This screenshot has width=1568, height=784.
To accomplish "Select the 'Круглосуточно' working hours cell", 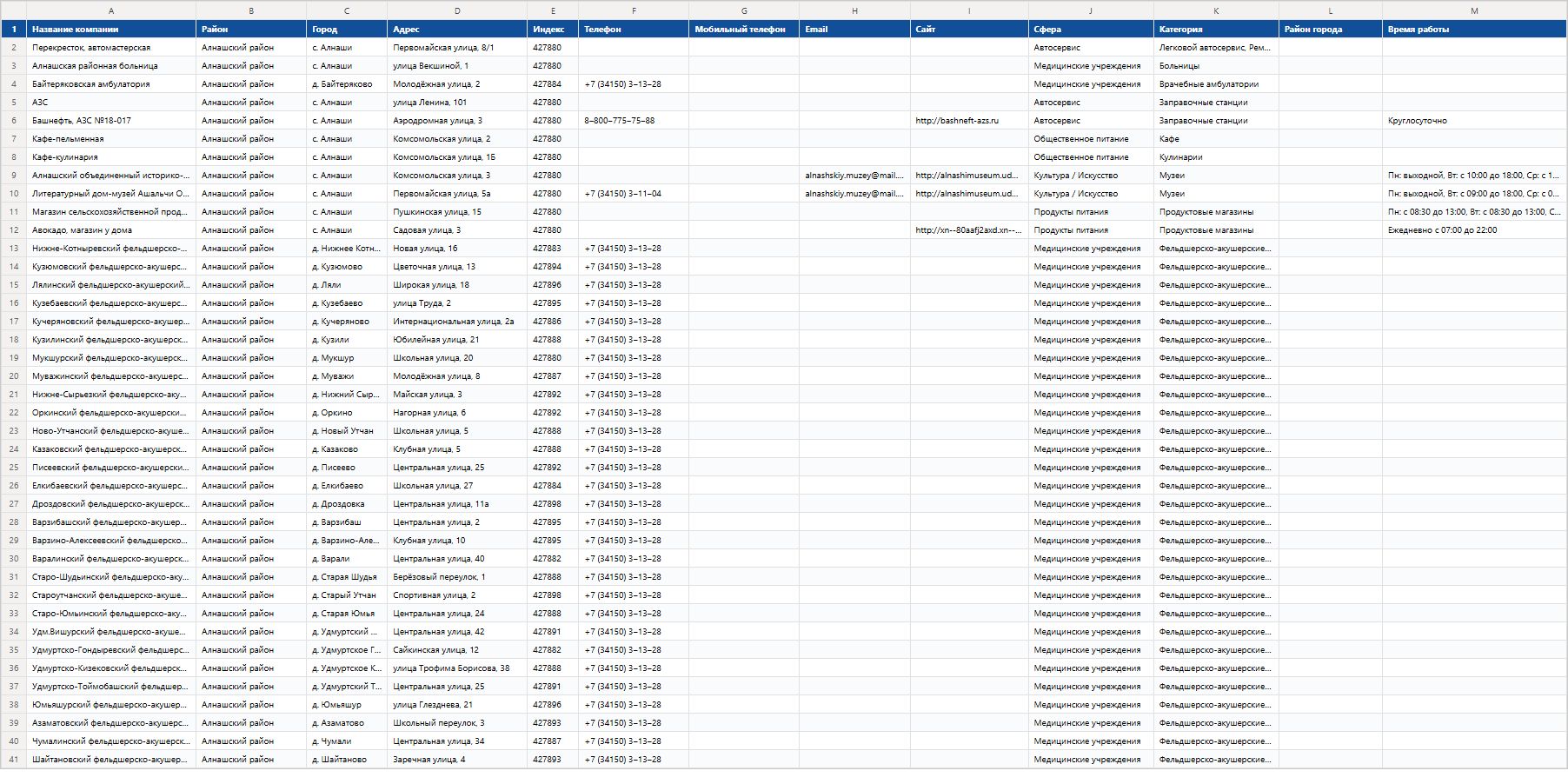I will [x=1475, y=121].
